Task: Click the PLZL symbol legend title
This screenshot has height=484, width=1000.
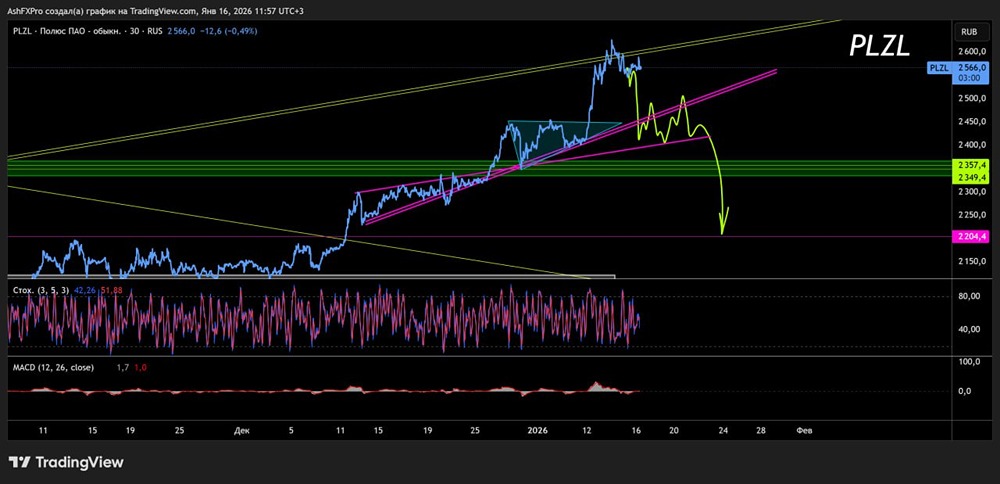Action: [88, 31]
